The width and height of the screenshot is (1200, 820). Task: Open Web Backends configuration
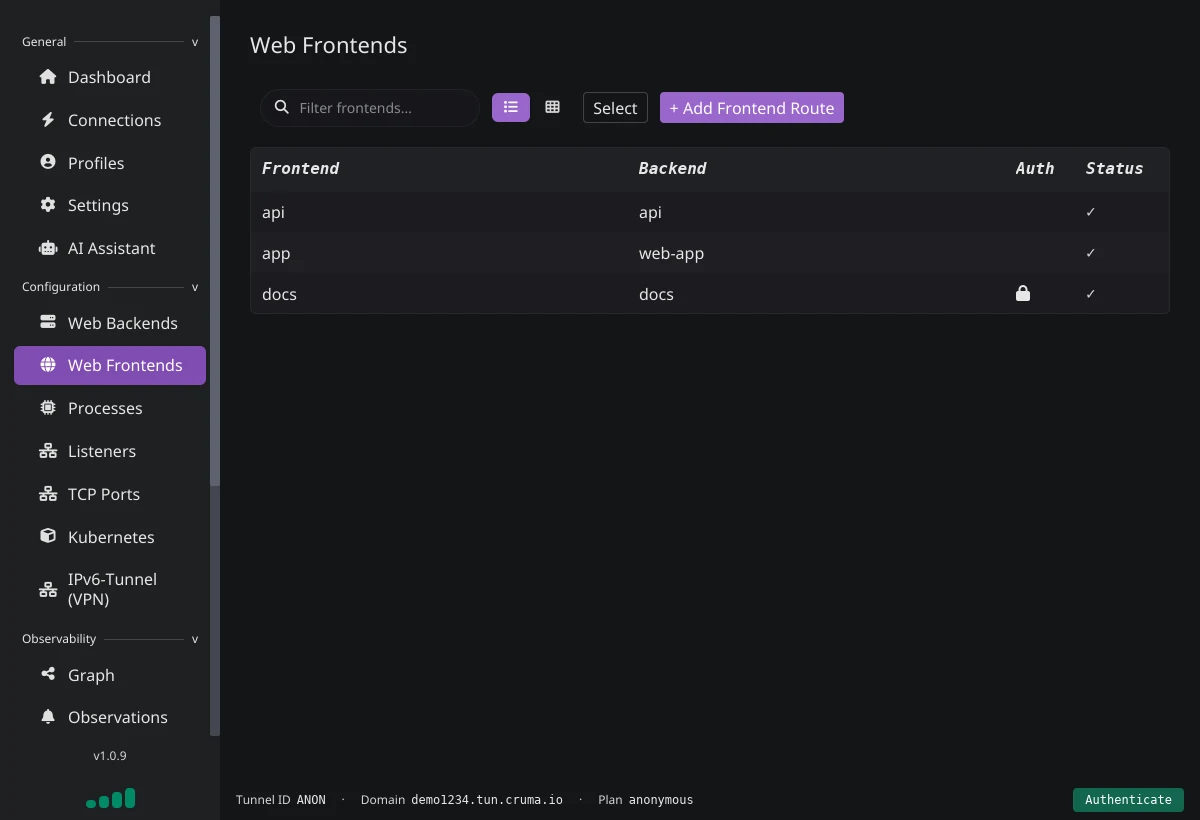(110, 323)
